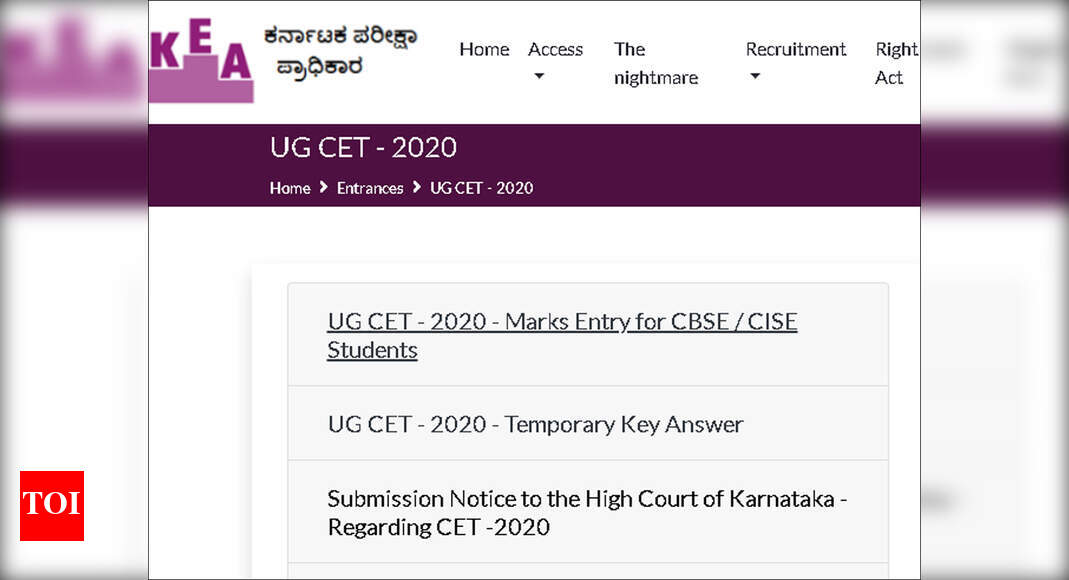Click the Recruitment menu label
1069x580 pixels.
(796, 49)
